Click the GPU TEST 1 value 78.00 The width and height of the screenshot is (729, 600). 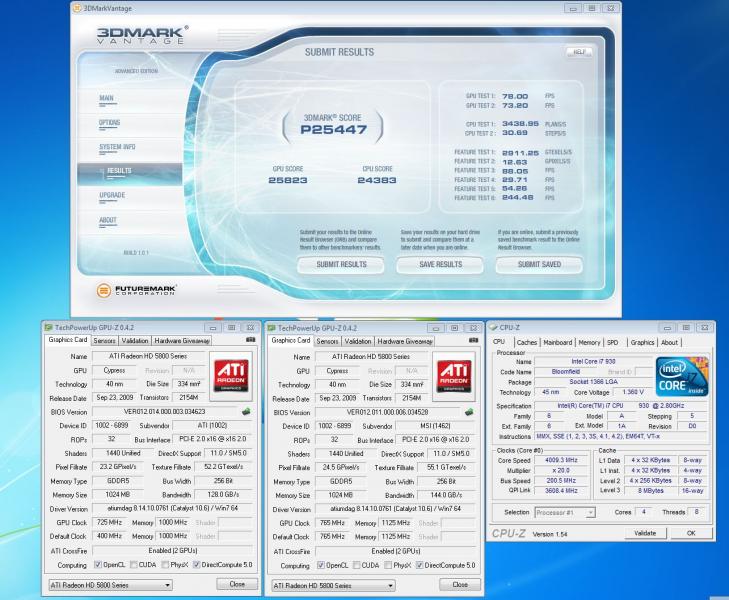pos(515,96)
